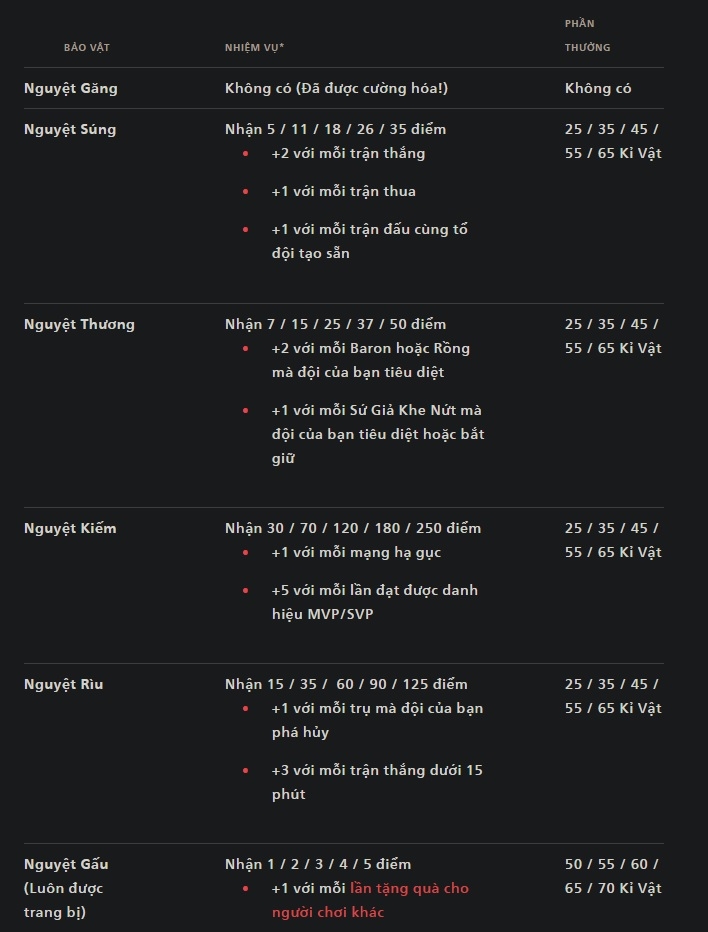708x932 pixels.
Task: Select the Nguyệt Súng row title
Action: point(70,129)
